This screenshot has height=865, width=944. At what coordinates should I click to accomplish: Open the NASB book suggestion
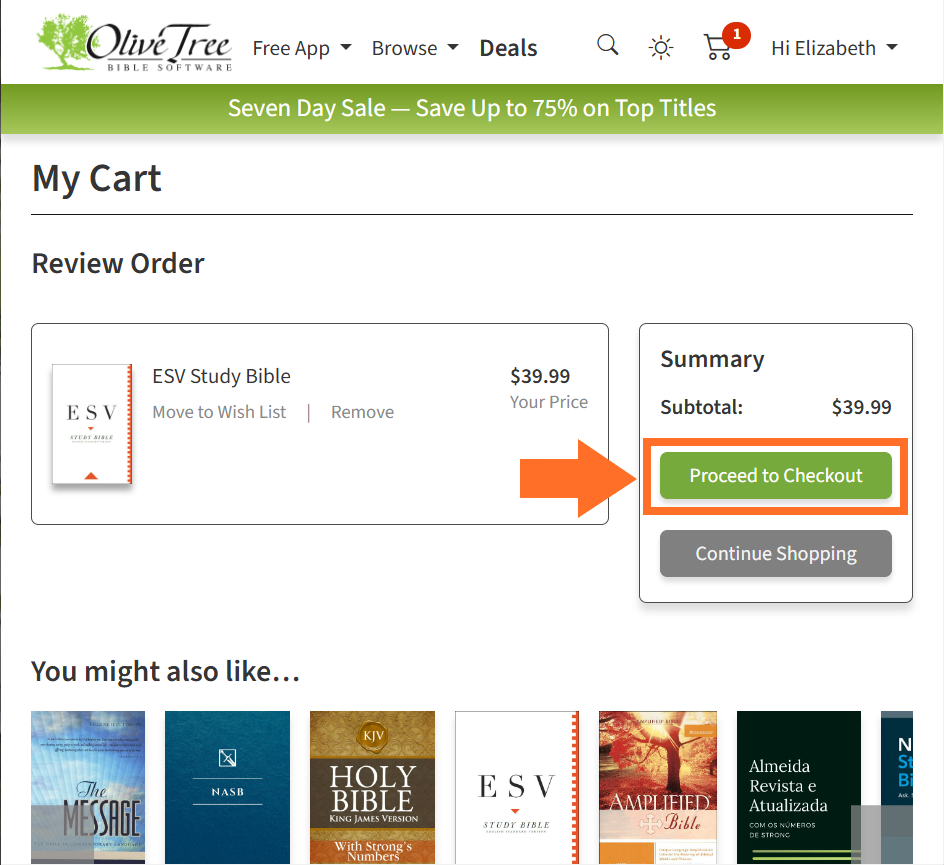pyautogui.click(x=227, y=787)
